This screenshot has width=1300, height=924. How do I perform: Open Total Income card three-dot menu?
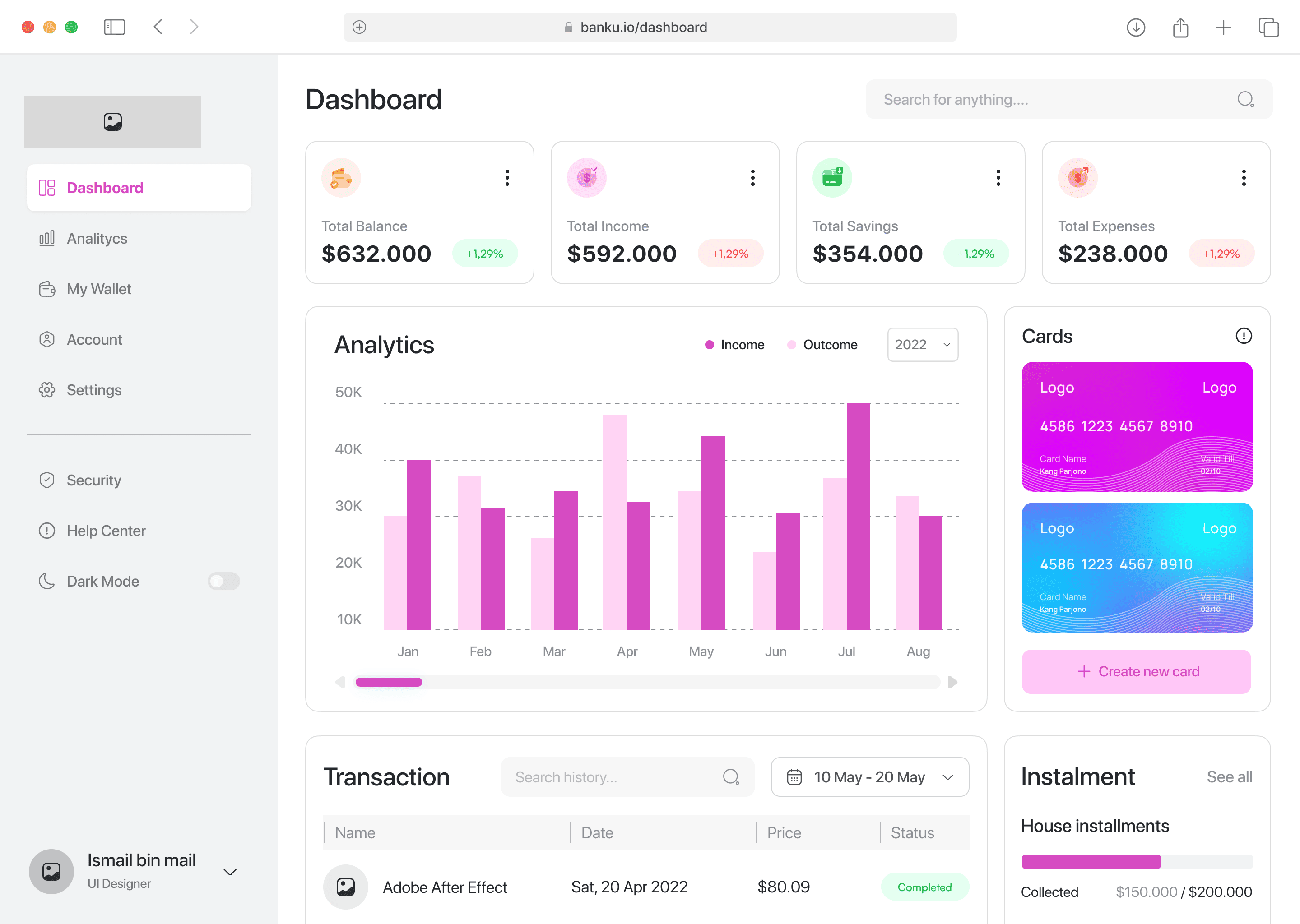point(752,178)
